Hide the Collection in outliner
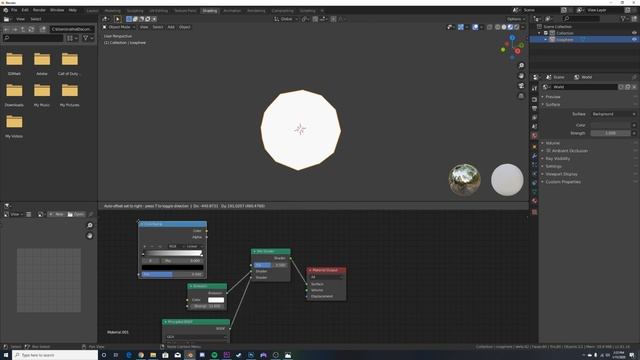This screenshot has height=360, width=640. [x=634, y=33]
